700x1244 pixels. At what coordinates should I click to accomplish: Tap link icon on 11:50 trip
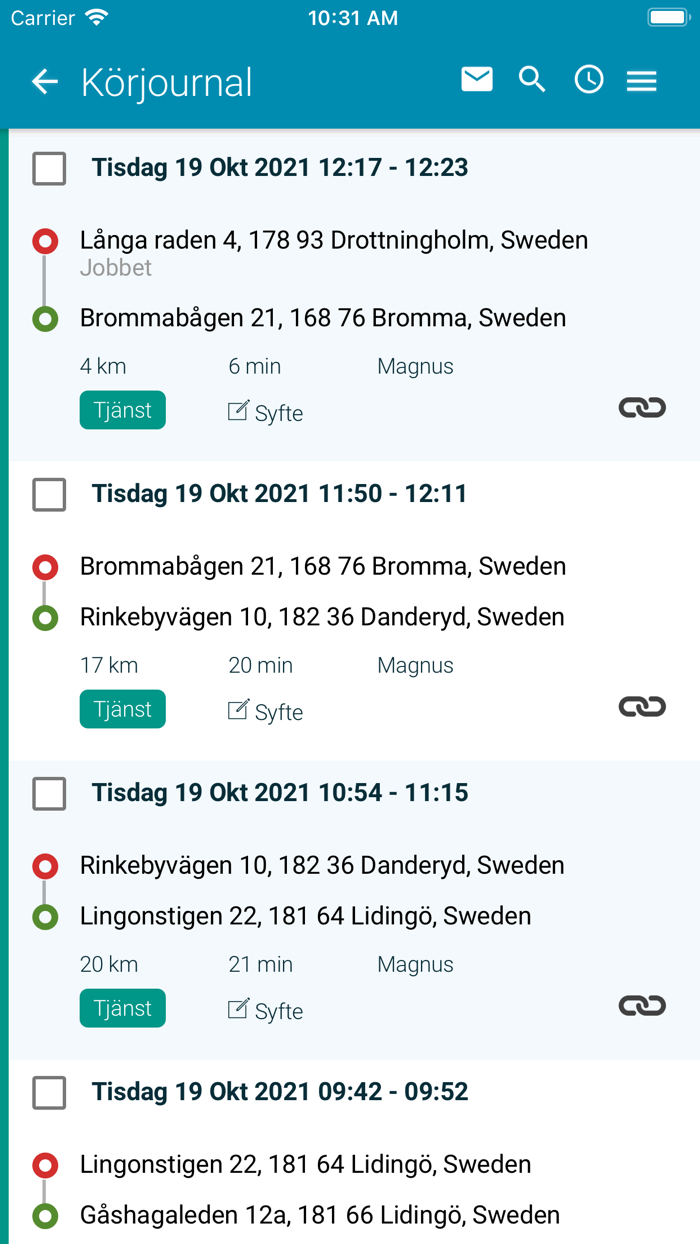point(642,706)
